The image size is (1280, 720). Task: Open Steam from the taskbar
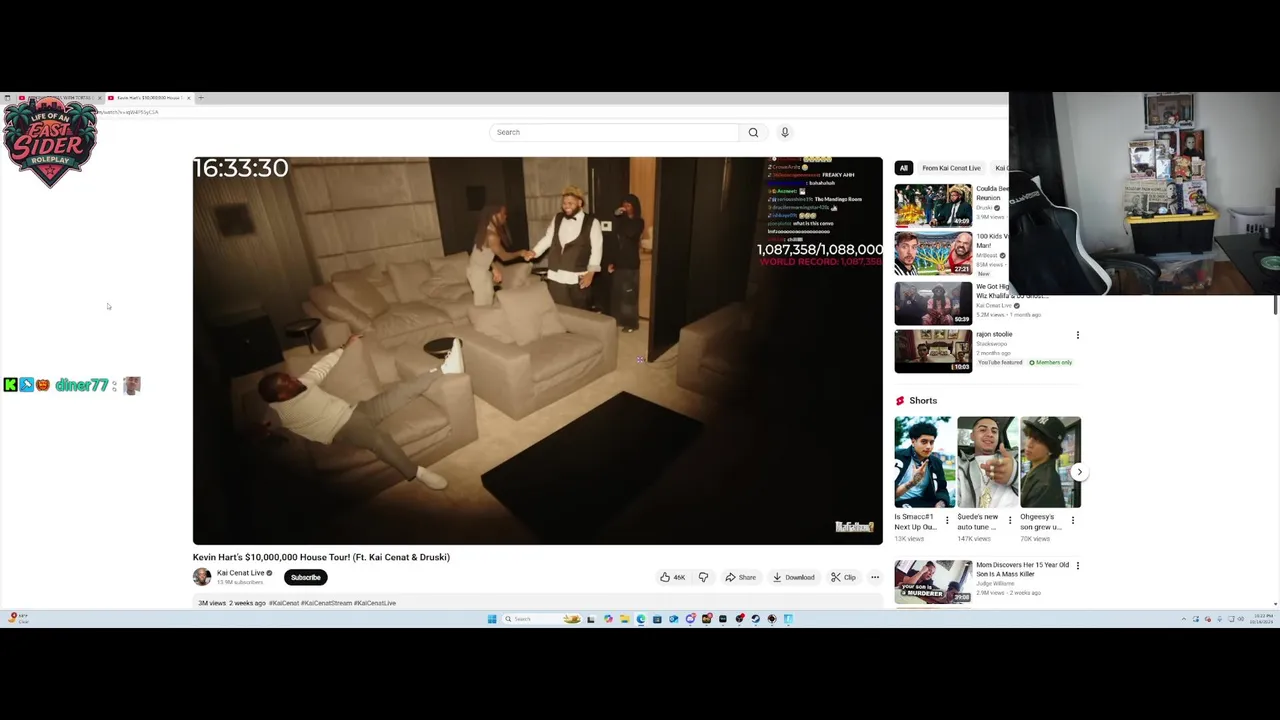(x=756, y=619)
